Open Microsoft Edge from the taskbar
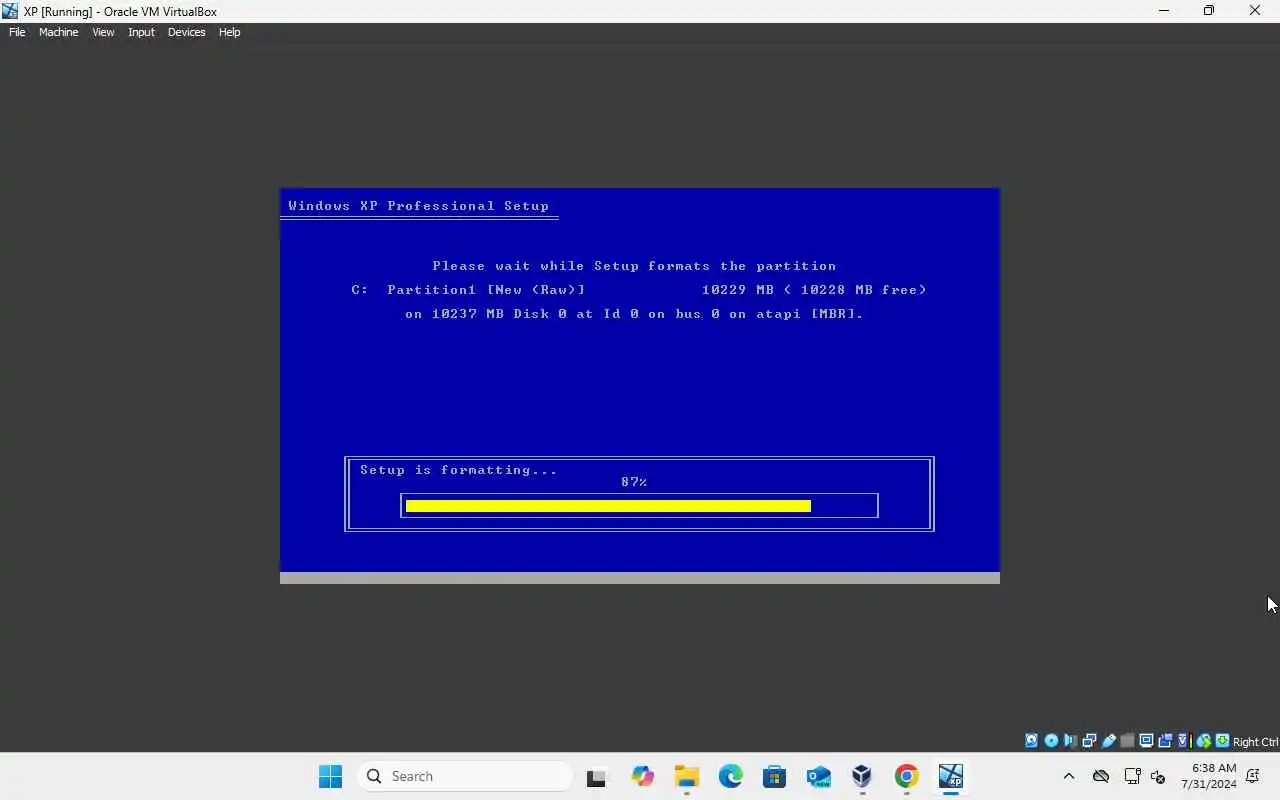Viewport: 1280px width, 800px height. 731,776
